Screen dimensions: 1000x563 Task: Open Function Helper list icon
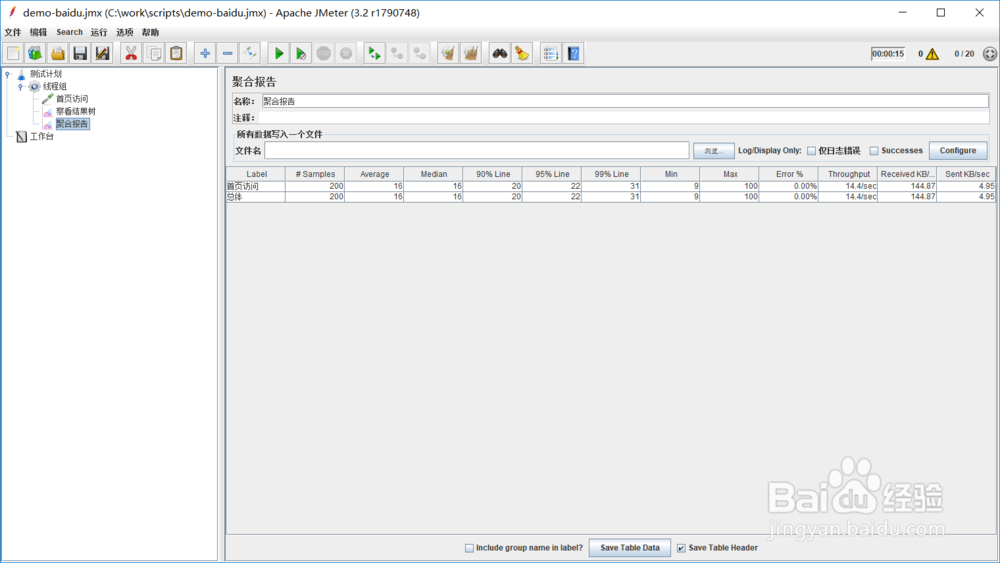click(x=550, y=54)
